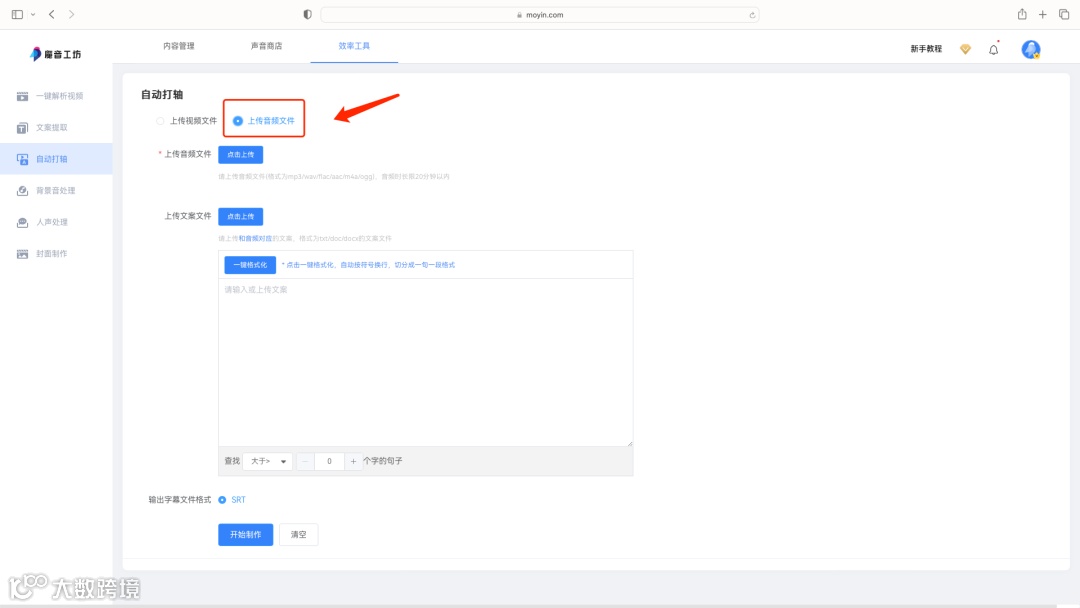Viewport: 1080px width, 608px height.
Task: Focus the 请输入或上传文案 text area
Action: point(426,363)
